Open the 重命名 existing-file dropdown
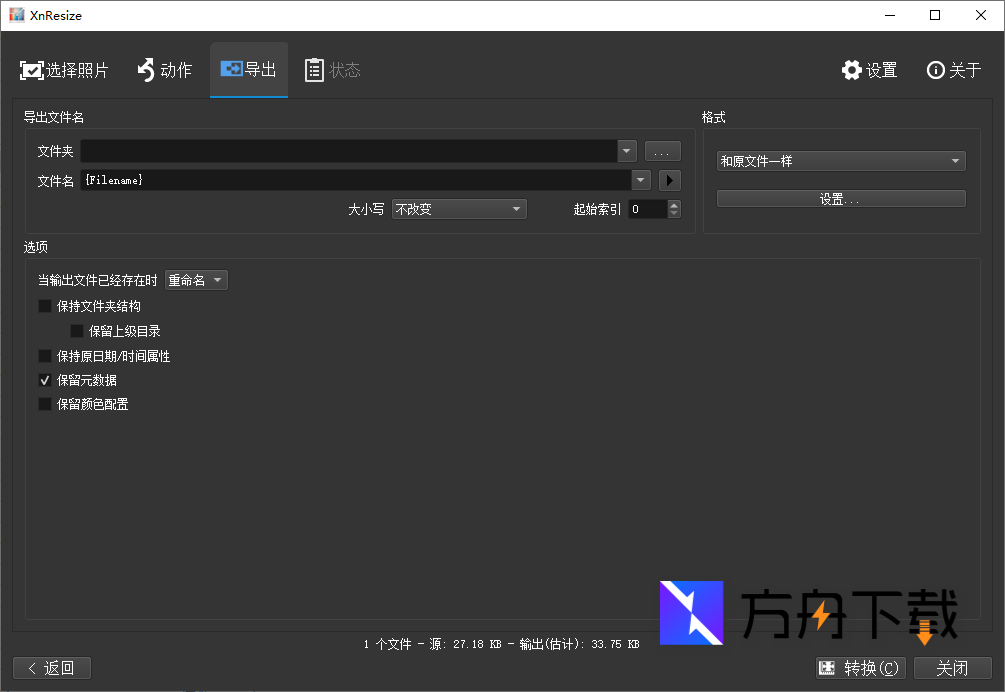 pyautogui.click(x=195, y=280)
